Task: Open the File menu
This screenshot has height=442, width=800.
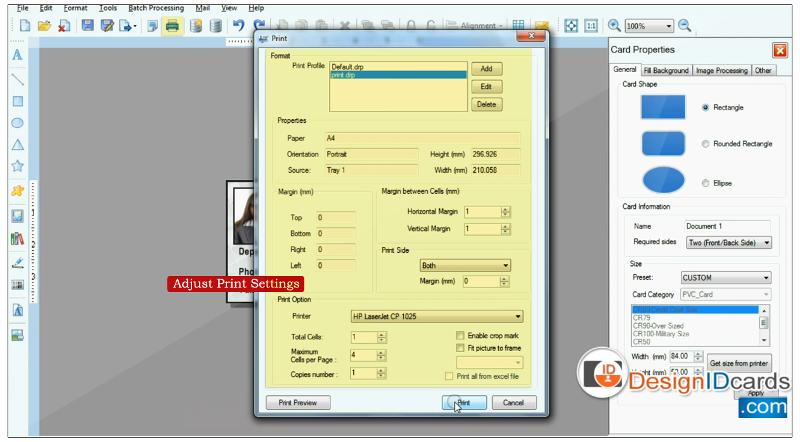Action: pyautogui.click(x=22, y=8)
